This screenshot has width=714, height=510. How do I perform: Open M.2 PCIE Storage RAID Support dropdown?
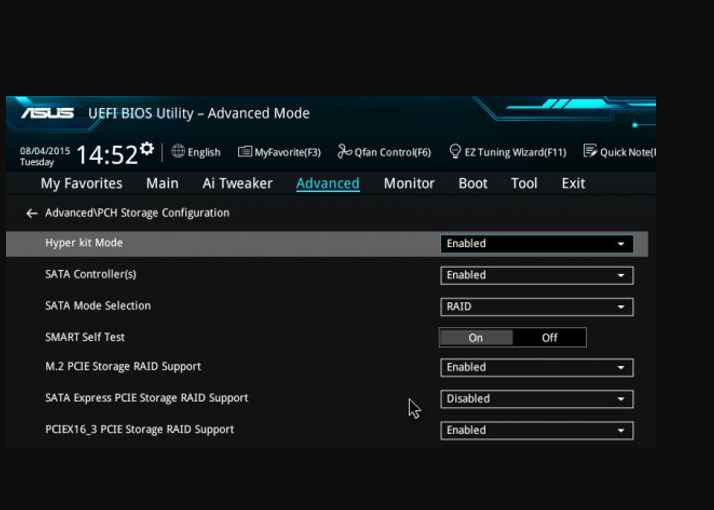point(536,367)
